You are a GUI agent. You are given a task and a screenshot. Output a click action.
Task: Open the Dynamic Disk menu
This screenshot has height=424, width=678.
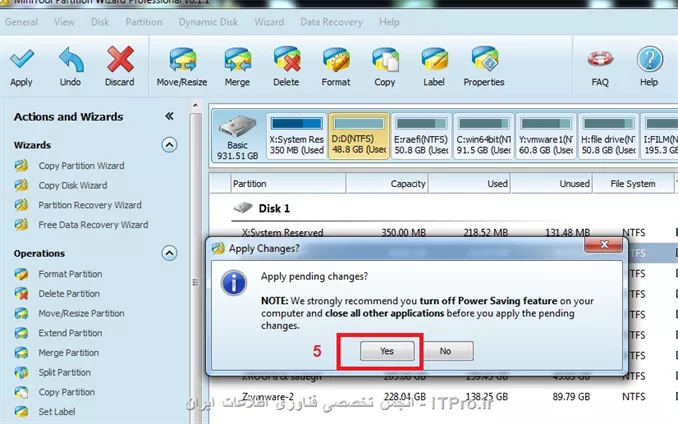(x=208, y=22)
